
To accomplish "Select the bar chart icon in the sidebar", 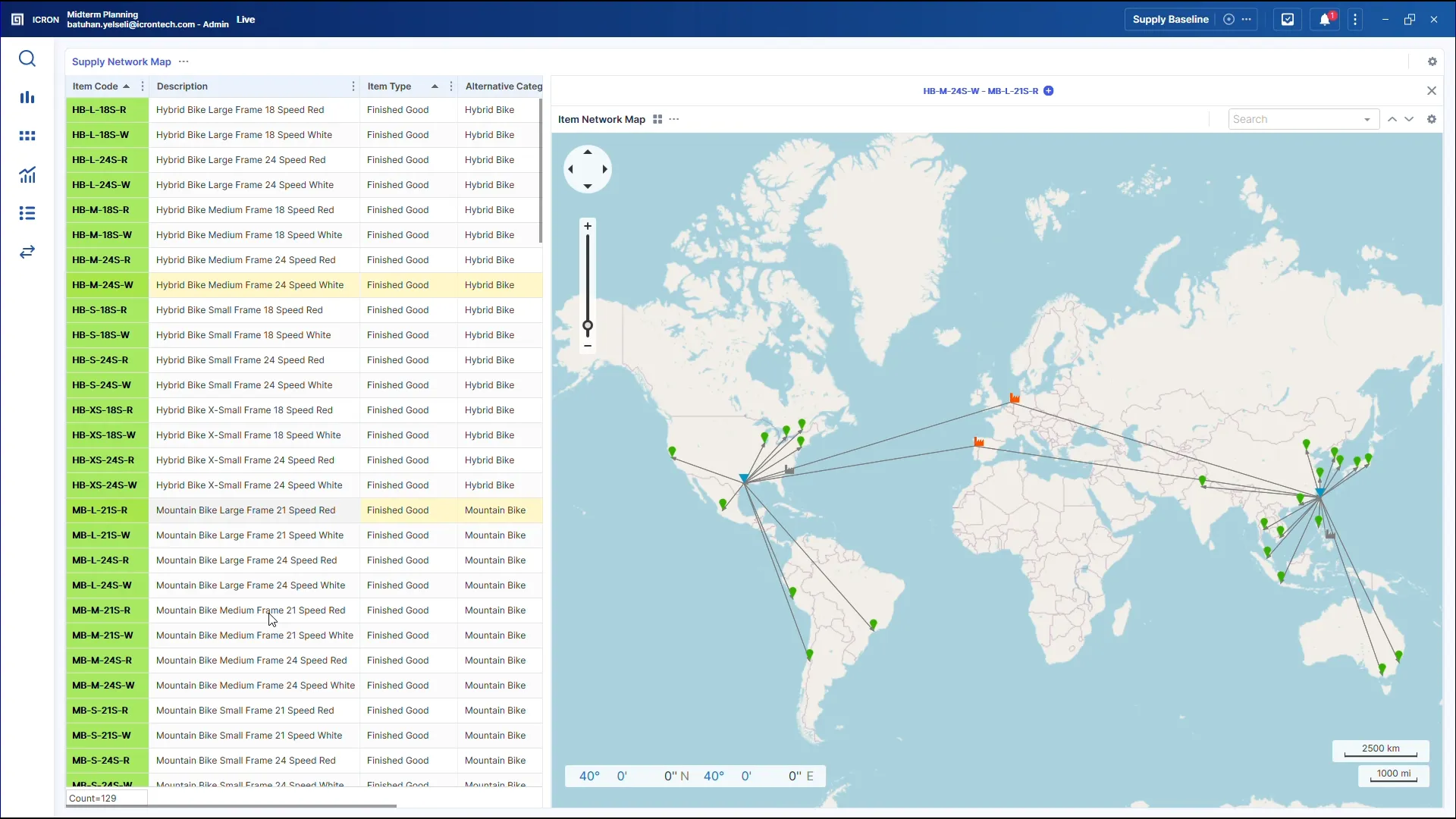I will [27, 97].
